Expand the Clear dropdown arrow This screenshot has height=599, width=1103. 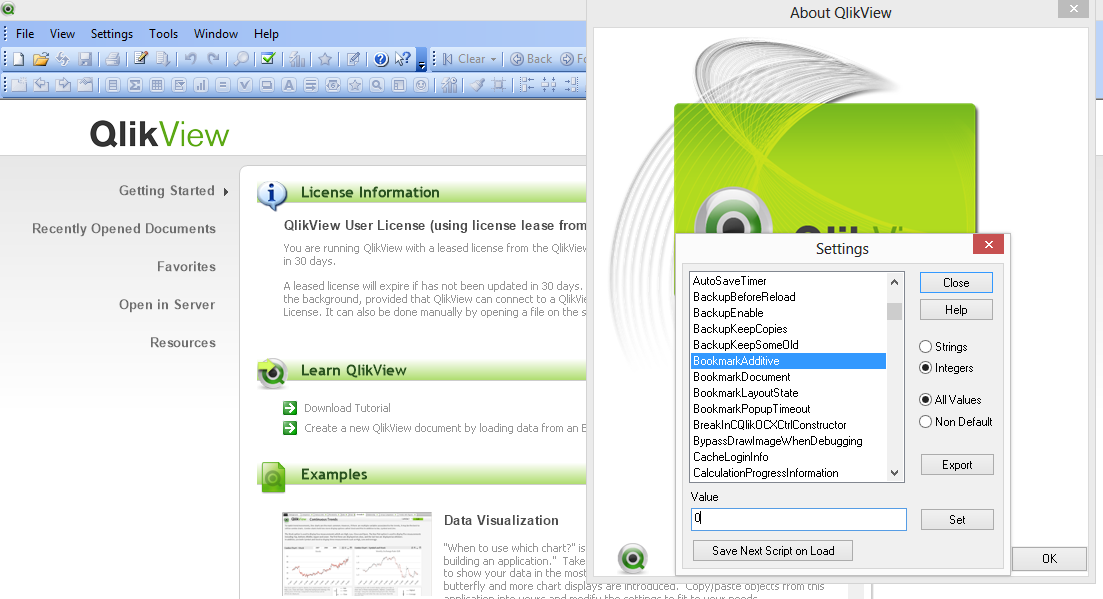(x=493, y=60)
